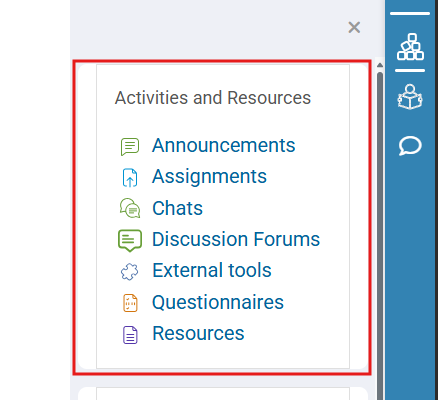Click the Resources purple document icon
438x400 pixels.
click(130, 335)
